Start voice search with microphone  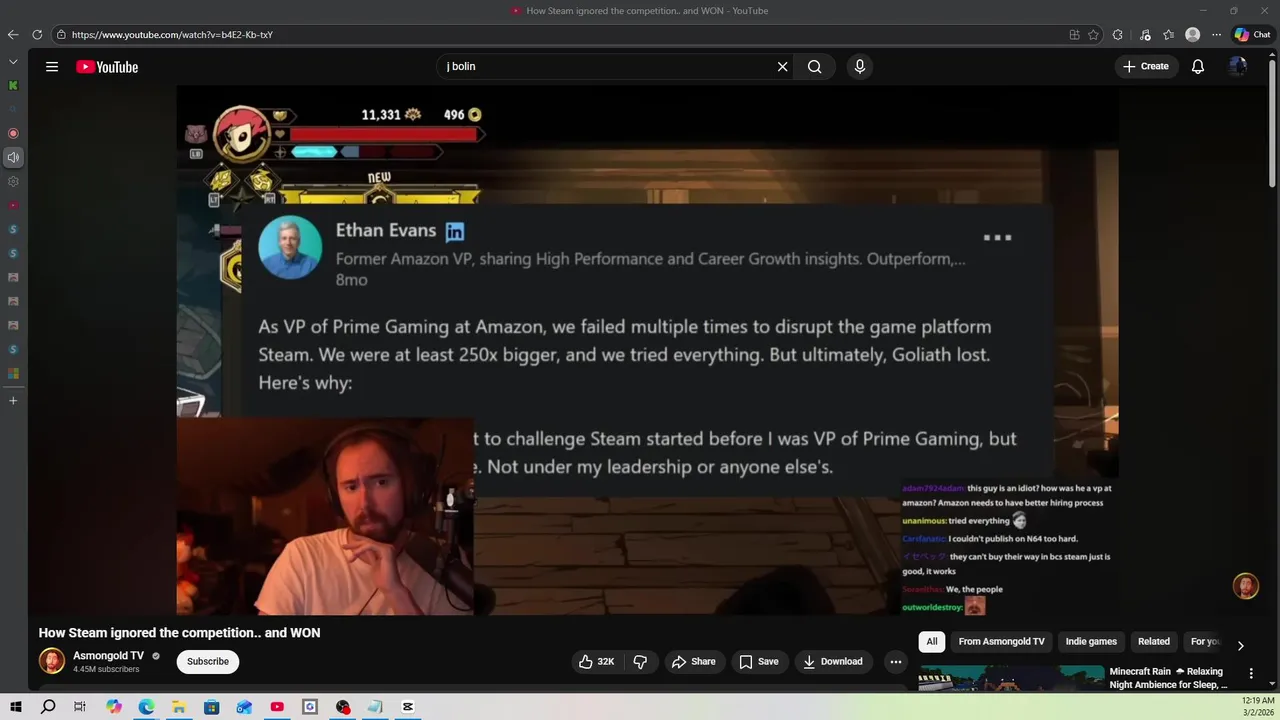point(860,67)
